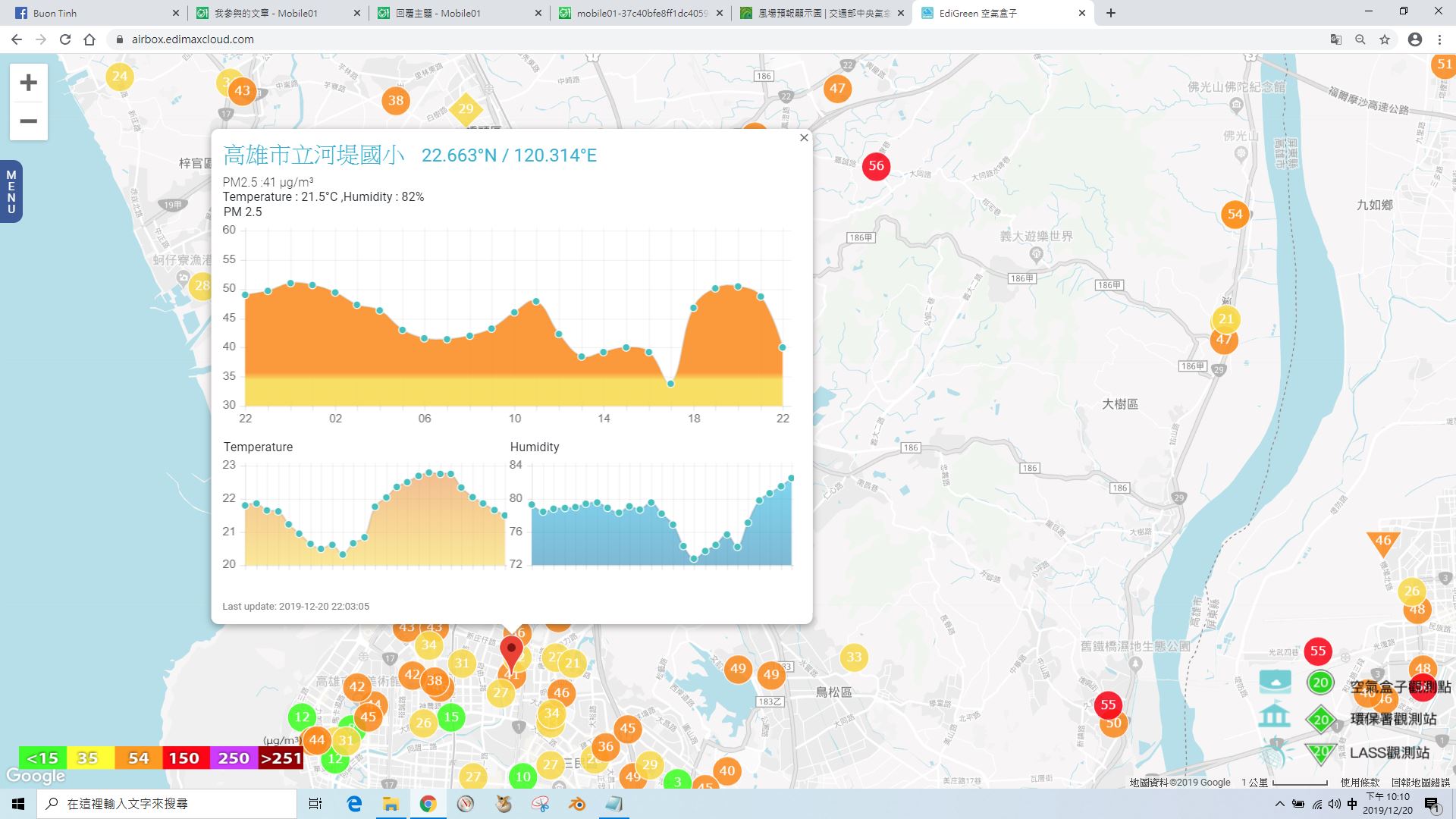This screenshot has width=1456, height=819.
Task: Zoom out the map with minus button
Action: pyautogui.click(x=29, y=121)
